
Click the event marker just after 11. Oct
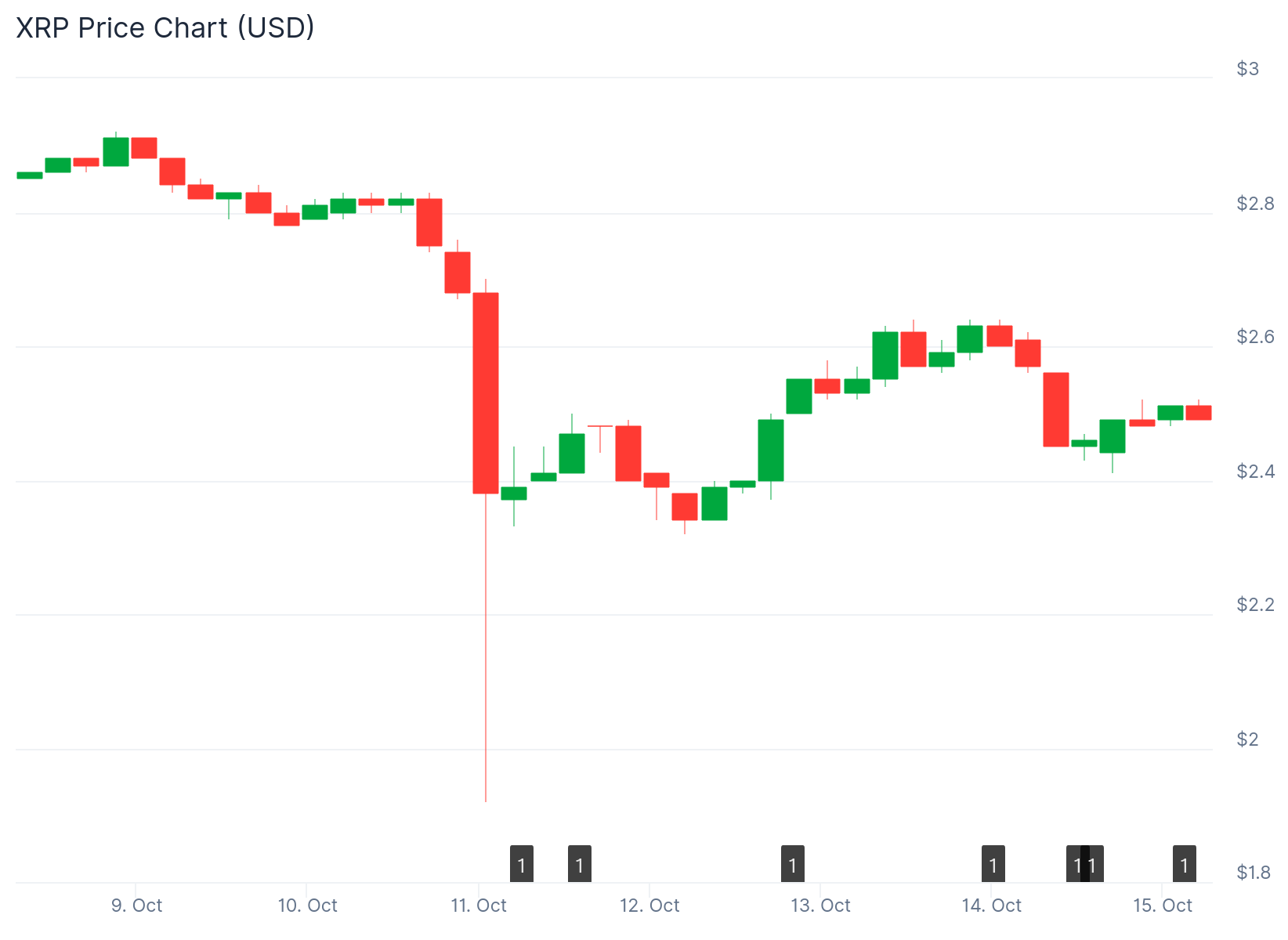(522, 865)
